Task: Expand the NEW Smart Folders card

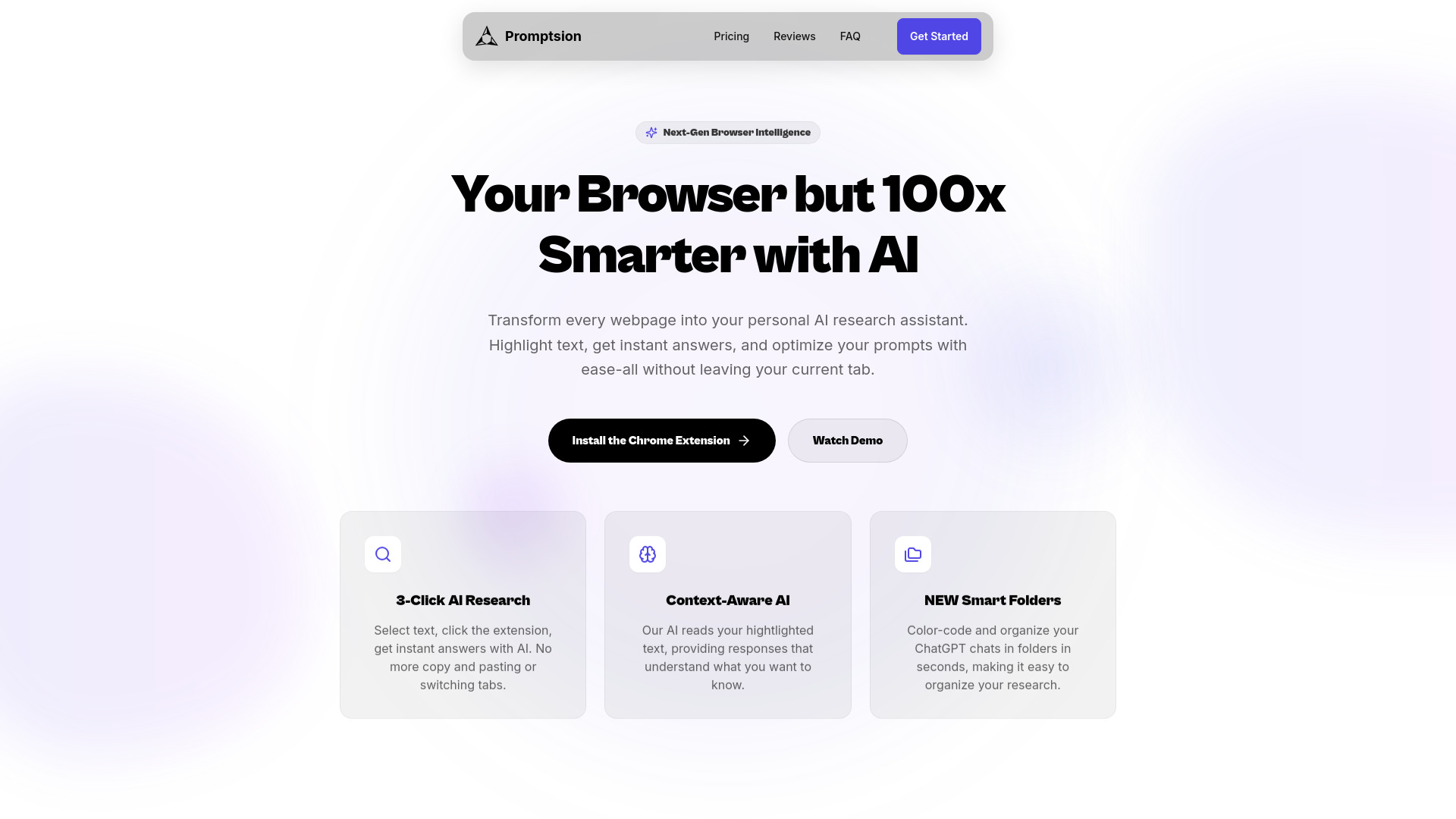Action: (992, 614)
